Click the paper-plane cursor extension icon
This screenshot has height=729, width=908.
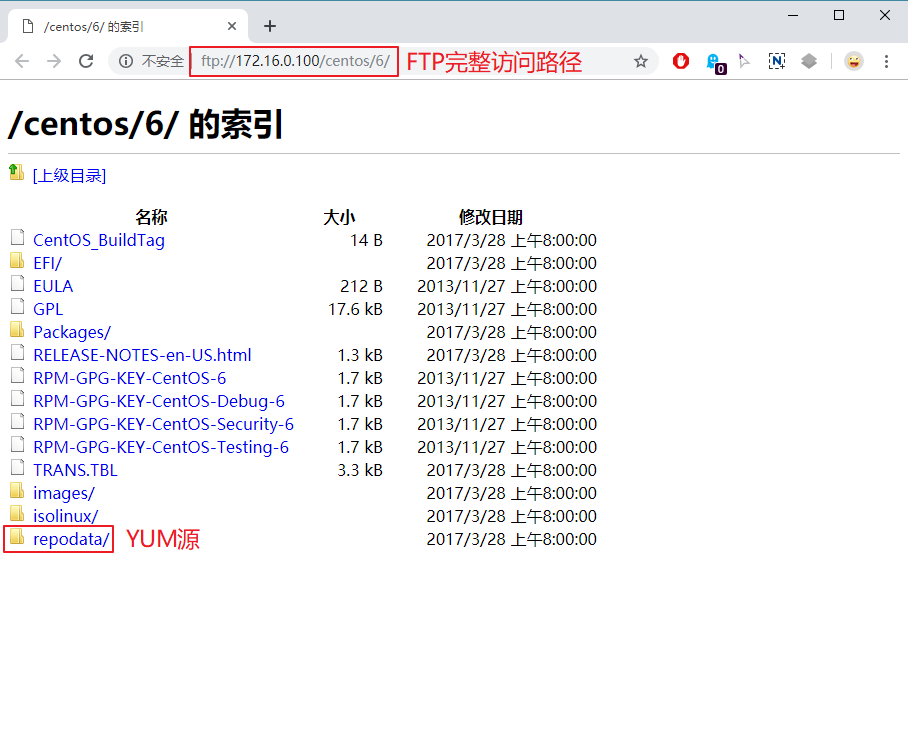[744, 61]
